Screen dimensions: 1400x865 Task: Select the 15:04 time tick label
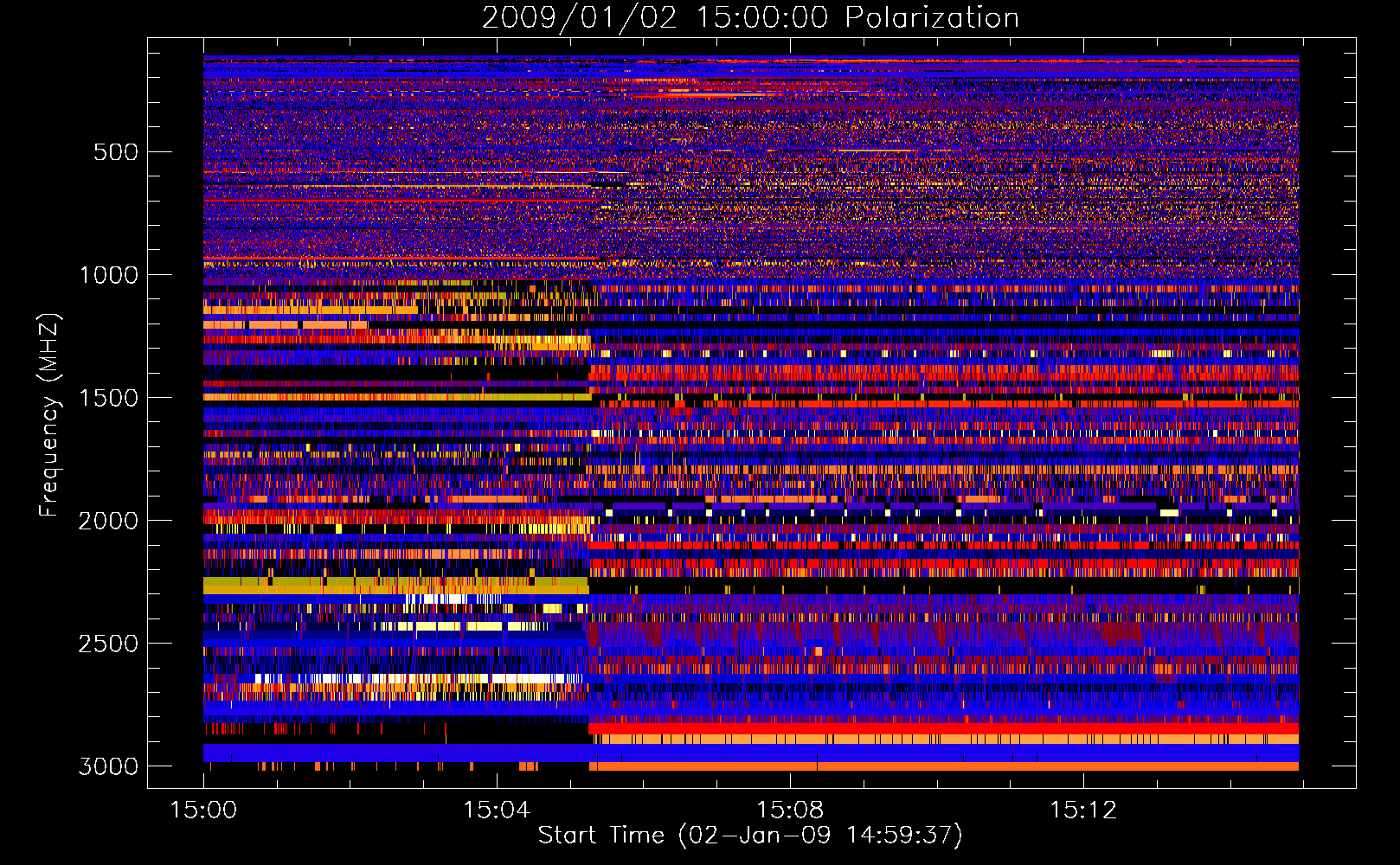pyautogui.click(x=497, y=811)
